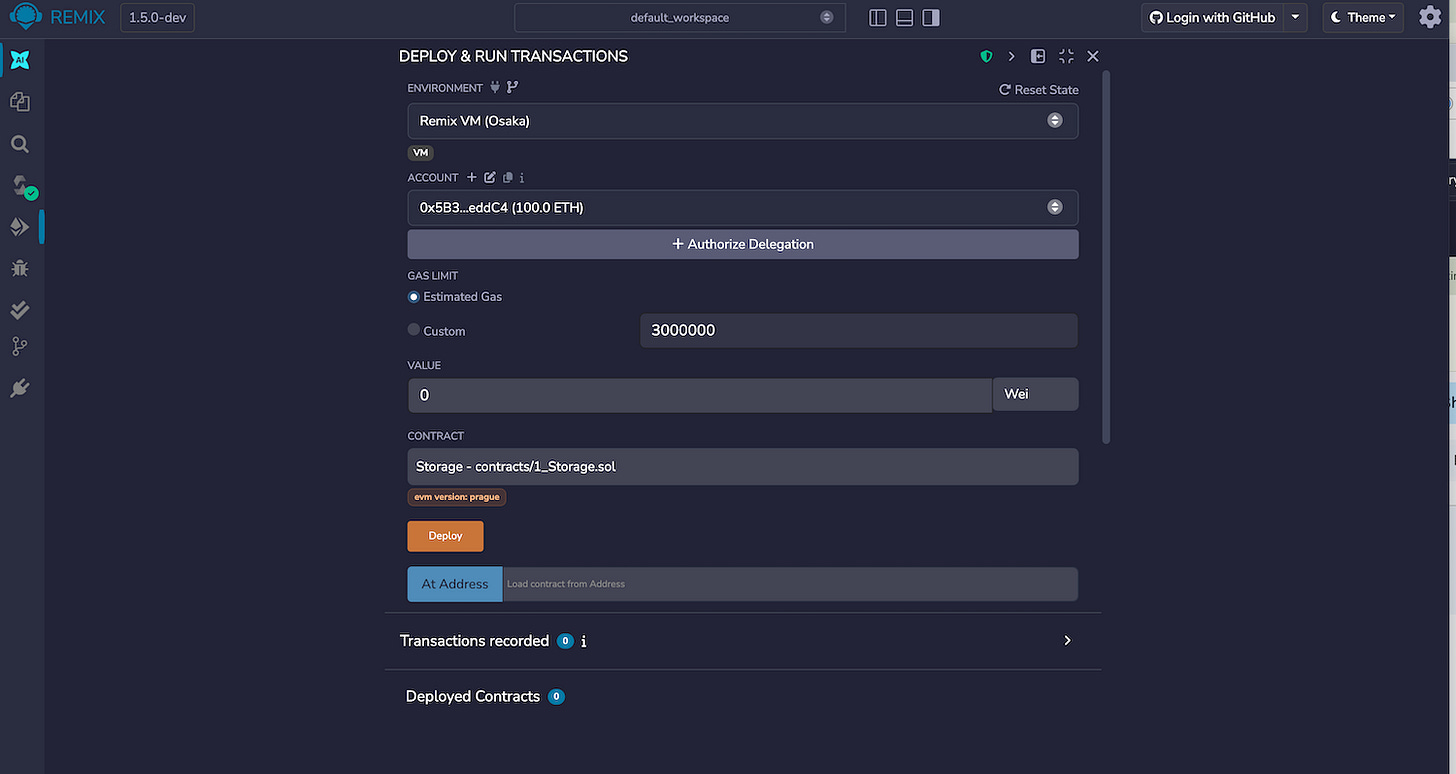Click the Transactions recorded count badge
This screenshot has height=774, width=1456.
coord(565,641)
